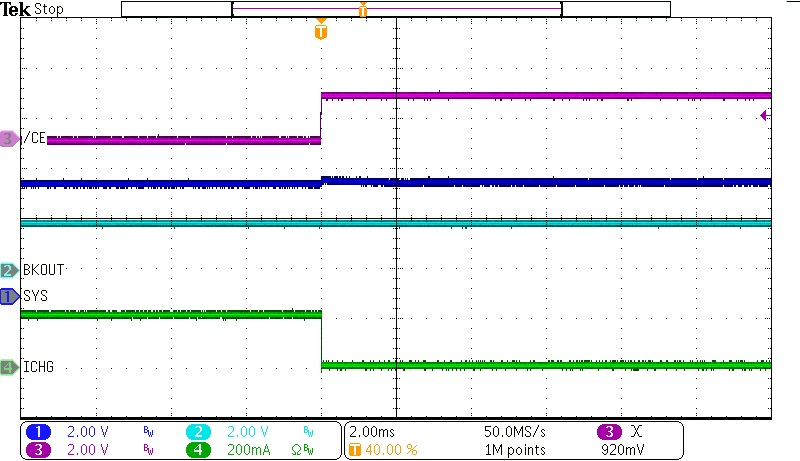Select the green channel 4 readout badge
Screen dimensions: 800x461
click(199, 449)
